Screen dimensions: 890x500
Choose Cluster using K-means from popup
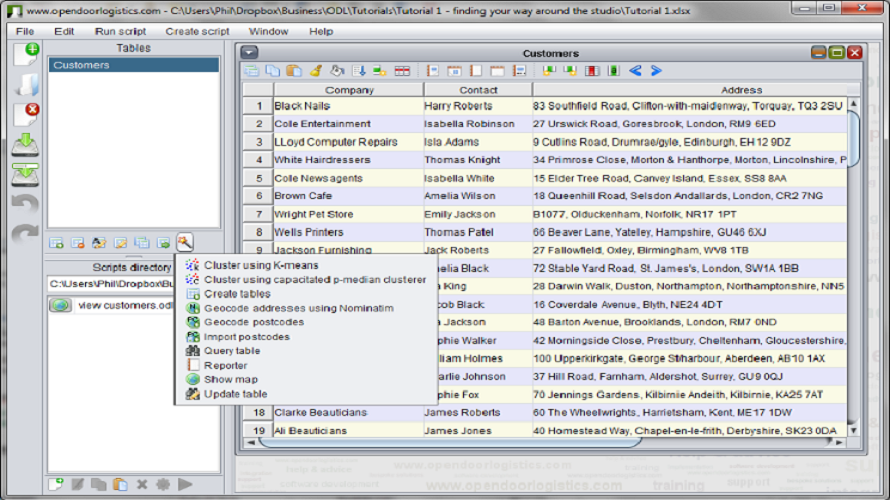point(261,266)
